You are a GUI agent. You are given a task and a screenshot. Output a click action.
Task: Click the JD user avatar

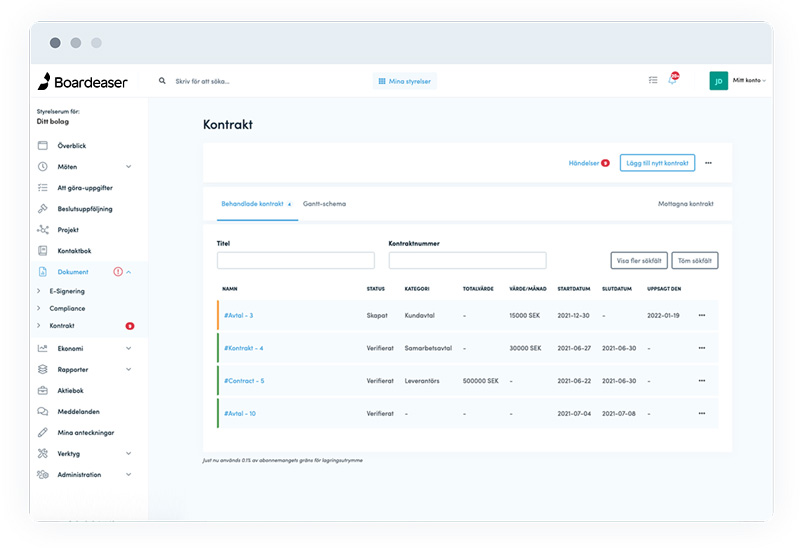click(718, 81)
